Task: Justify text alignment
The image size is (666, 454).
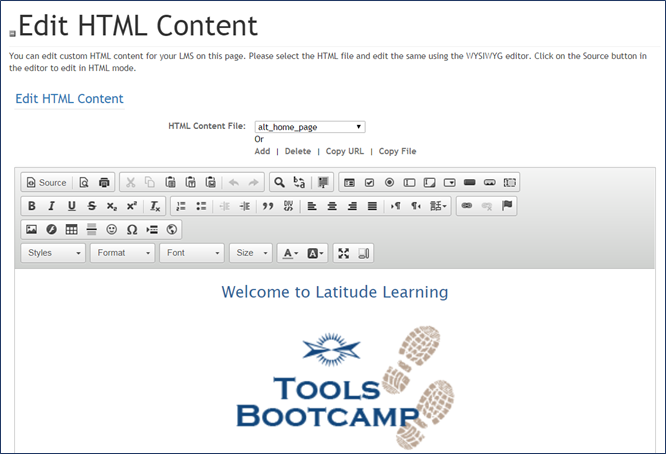Action: click(x=372, y=206)
